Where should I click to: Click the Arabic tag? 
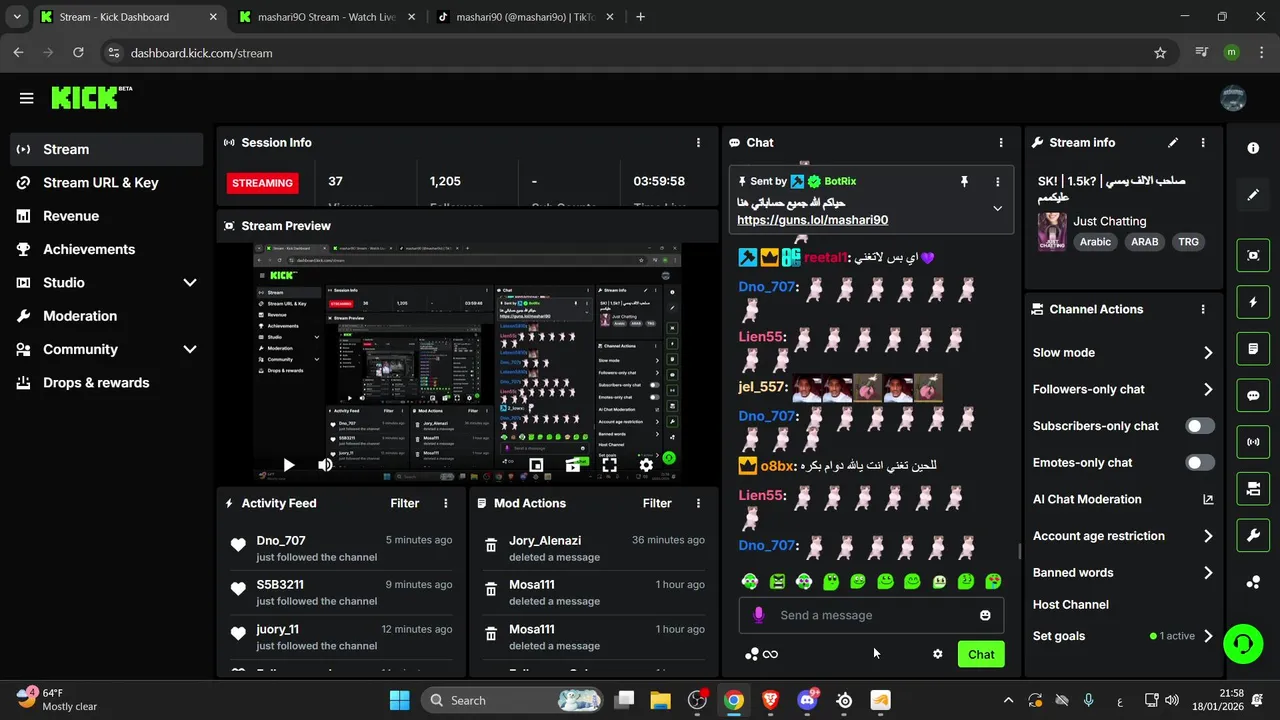pyautogui.click(x=1095, y=242)
